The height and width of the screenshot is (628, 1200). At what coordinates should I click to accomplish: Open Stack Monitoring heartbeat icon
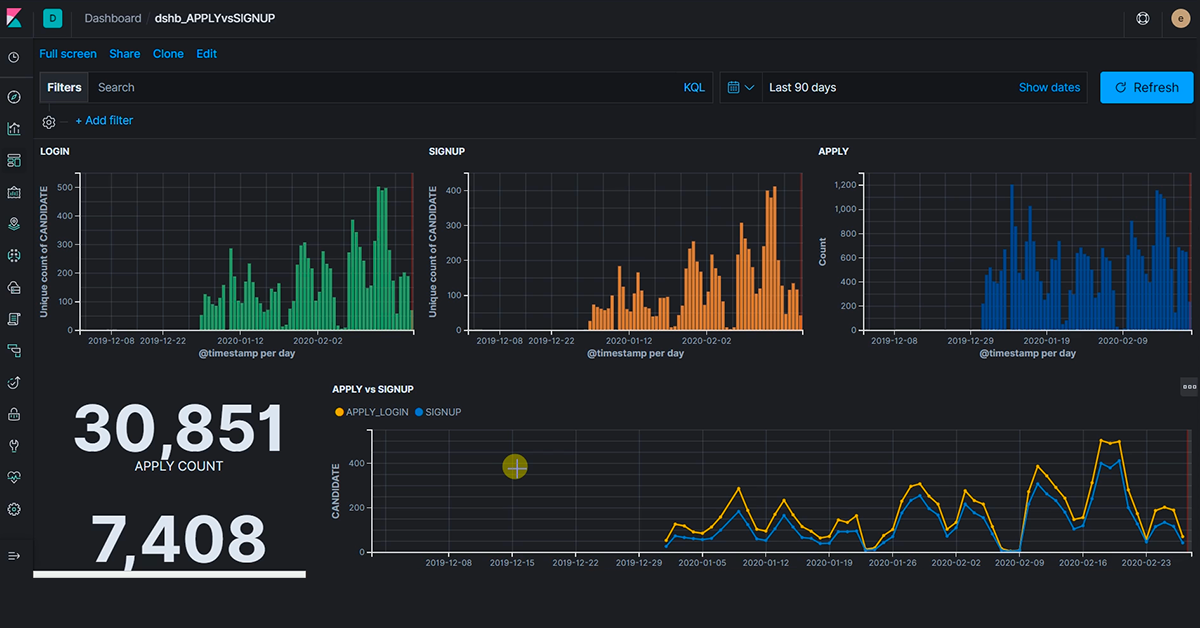coord(14,478)
